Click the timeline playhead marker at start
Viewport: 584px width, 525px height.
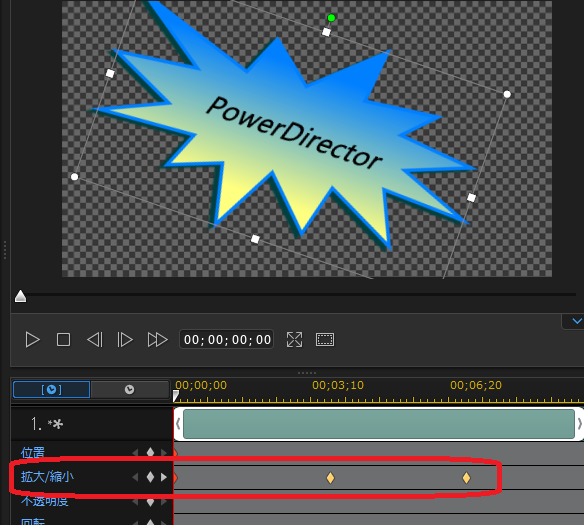pyautogui.click(x=176, y=396)
